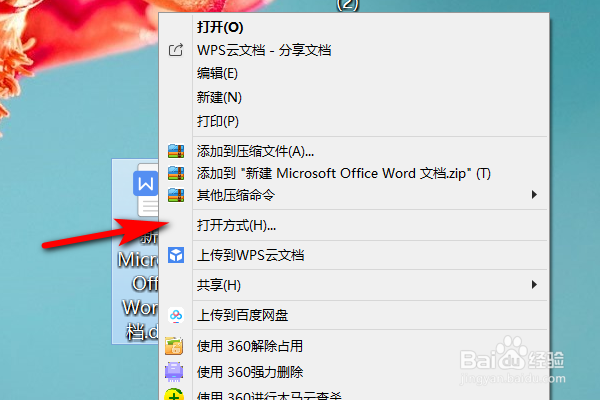Click the Baidu Netdisk icon
This screenshot has height=400, width=600.
pyautogui.click(x=176, y=315)
